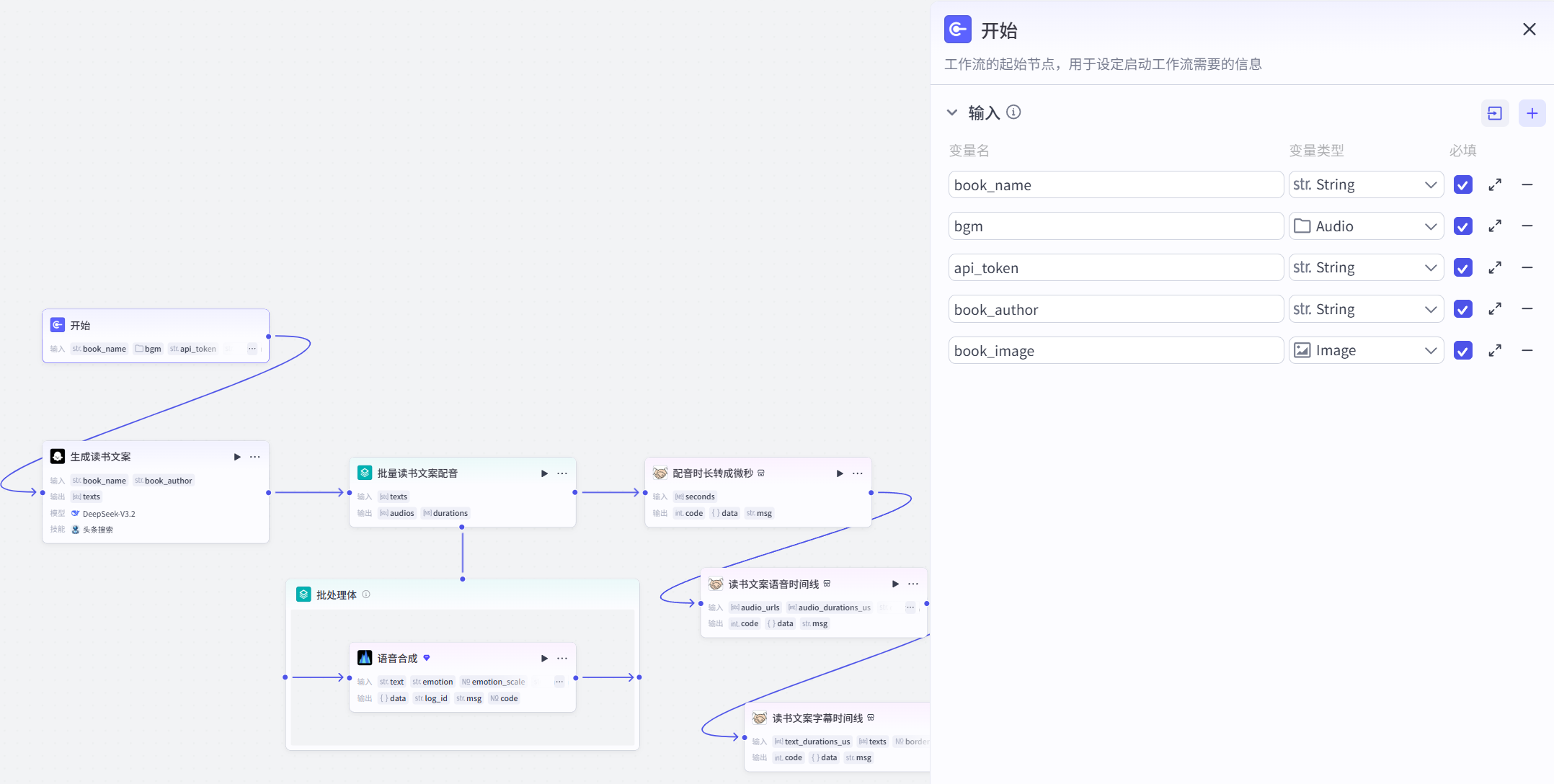Expand the book_image variable details
Image resolution: width=1554 pixels, height=784 pixels.
(1496, 351)
